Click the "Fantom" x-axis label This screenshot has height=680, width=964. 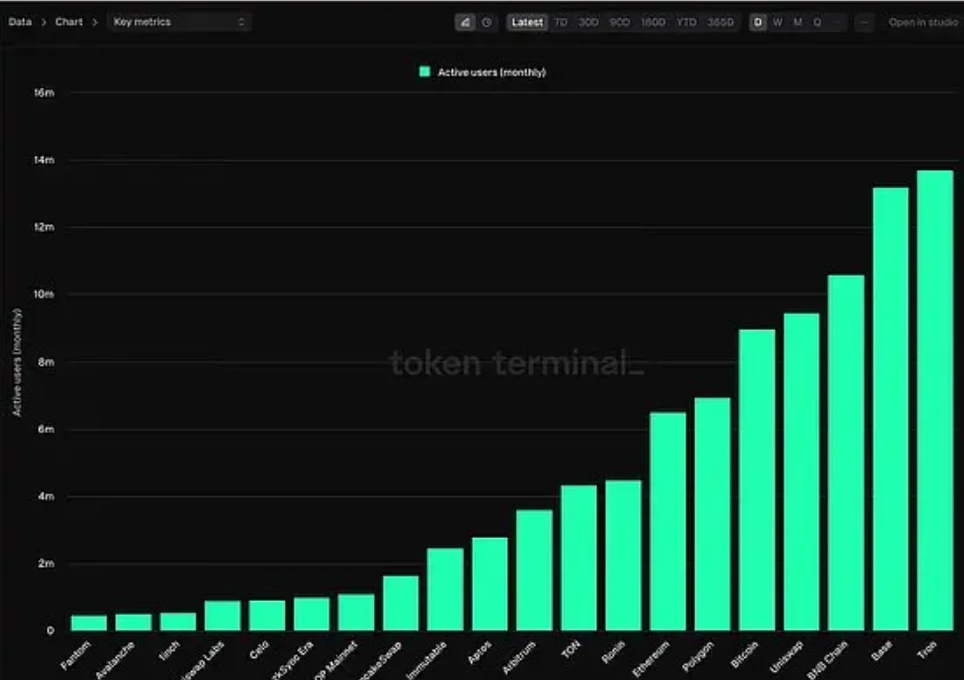76,655
